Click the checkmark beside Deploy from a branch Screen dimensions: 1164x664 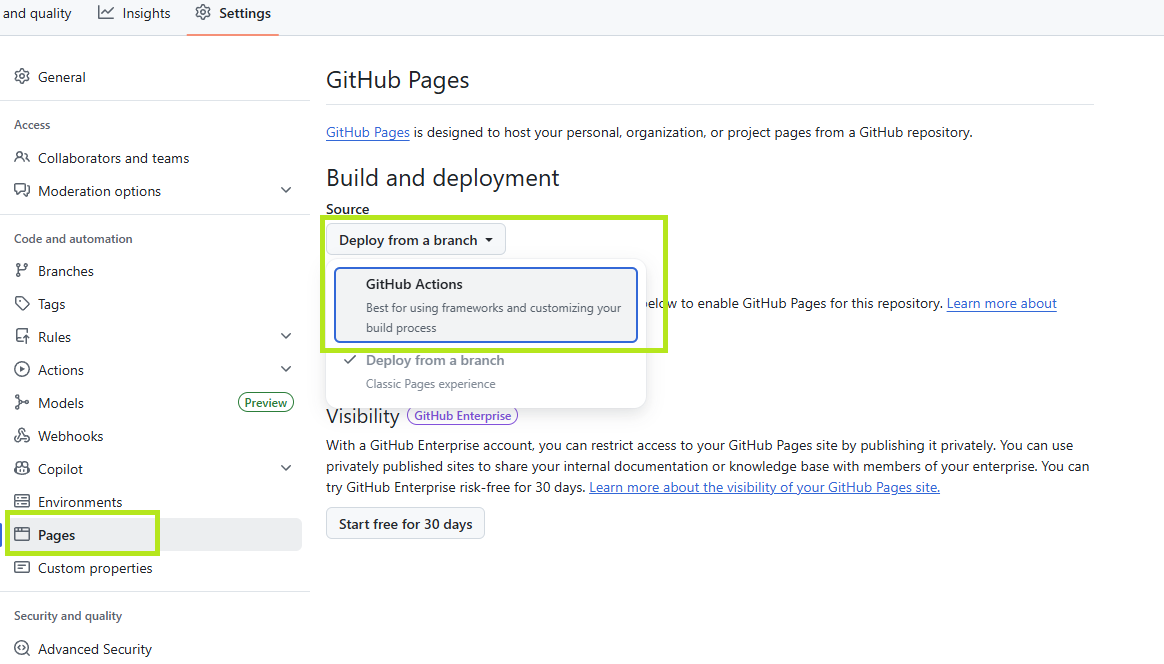(x=350, y=359)
